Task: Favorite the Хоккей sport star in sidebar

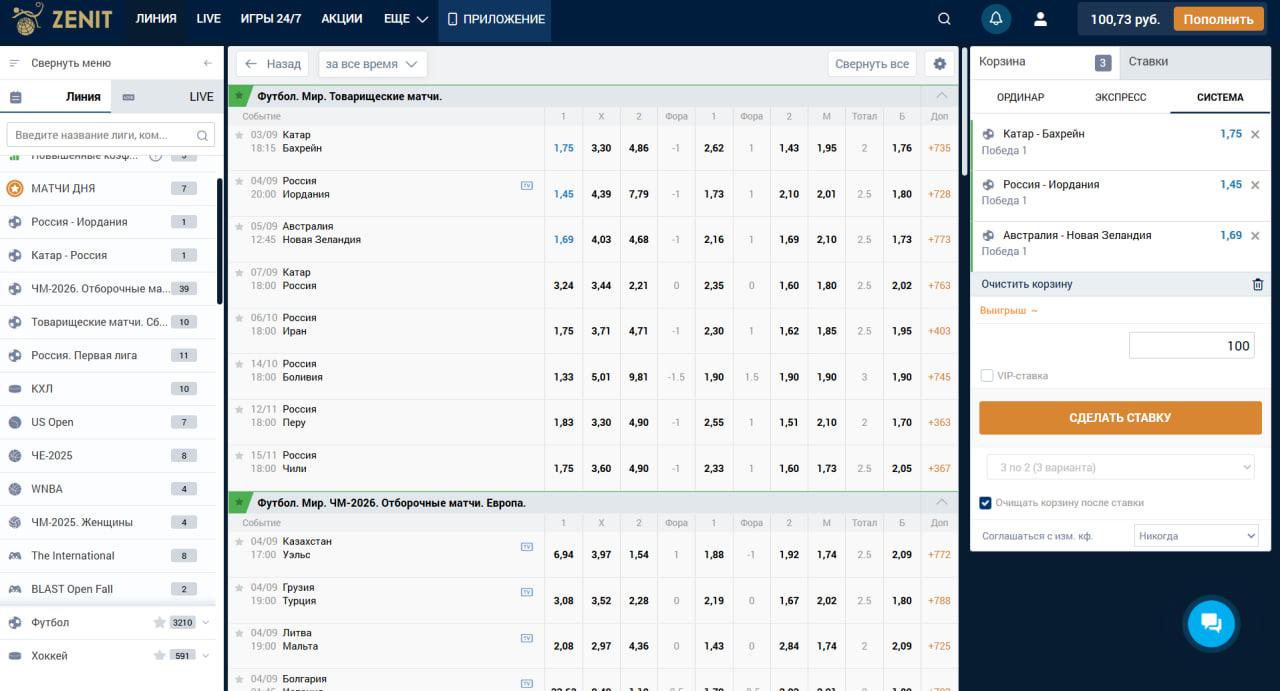Action: click(159, 656)
